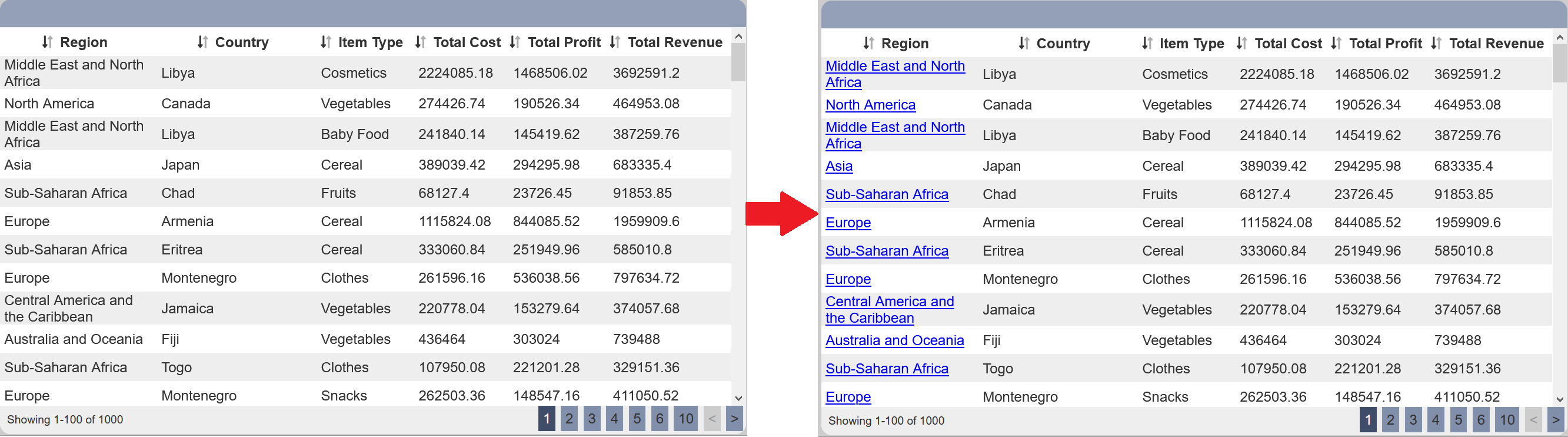
Task: Open Europe link in Montenegro Clothes row
Action: 848,279
